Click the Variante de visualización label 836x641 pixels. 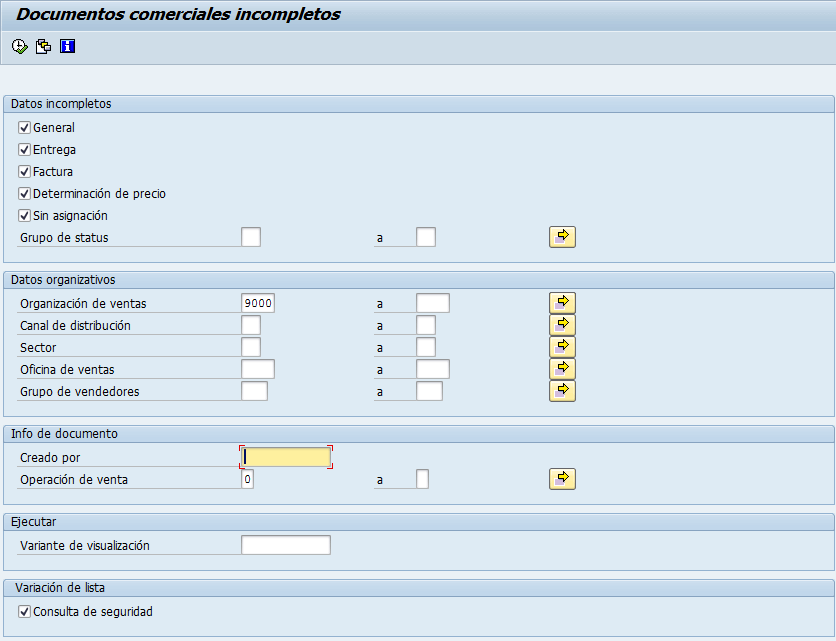pyautogui.click(x=85, y=546)
